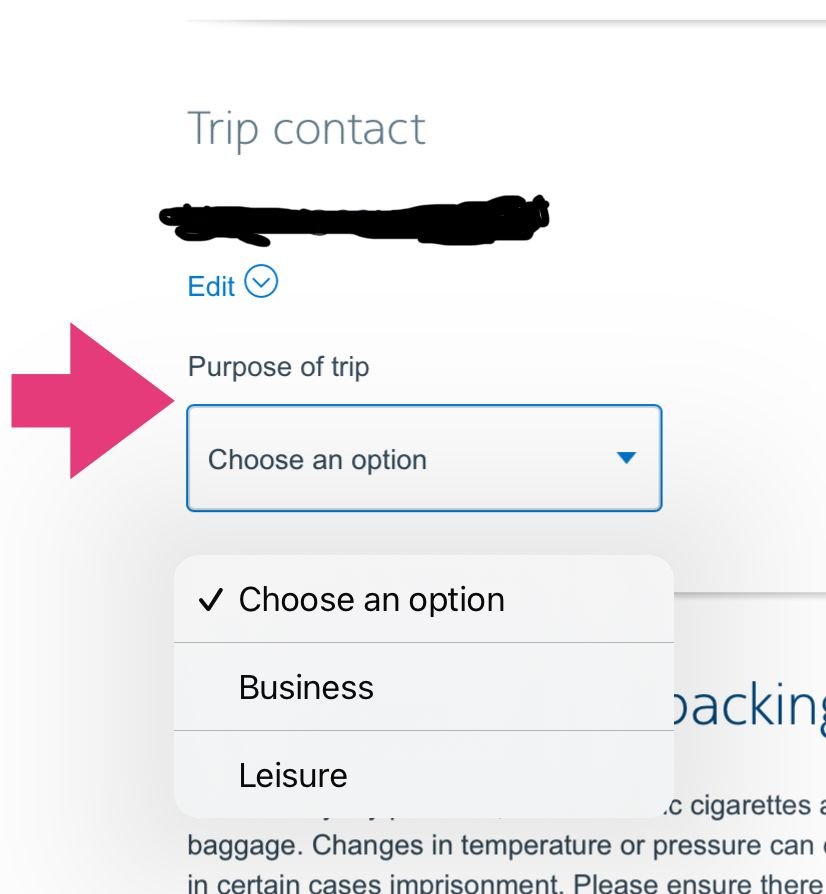Choose the Leisure option
Viewport: 826px width, 894px height.
(293, 775)
